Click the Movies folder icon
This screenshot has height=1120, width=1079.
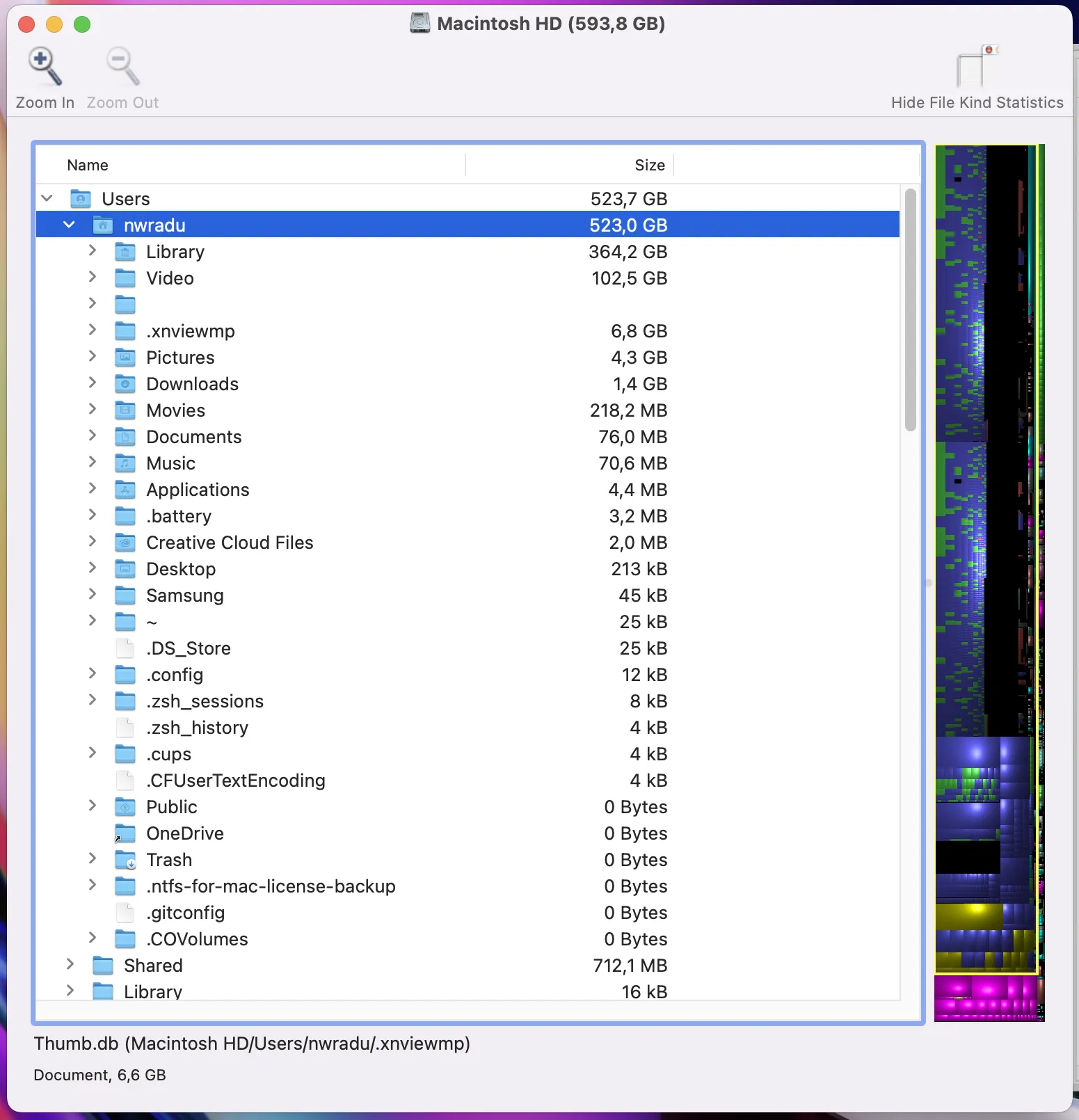pyautogui.click(x=125, y=410)
